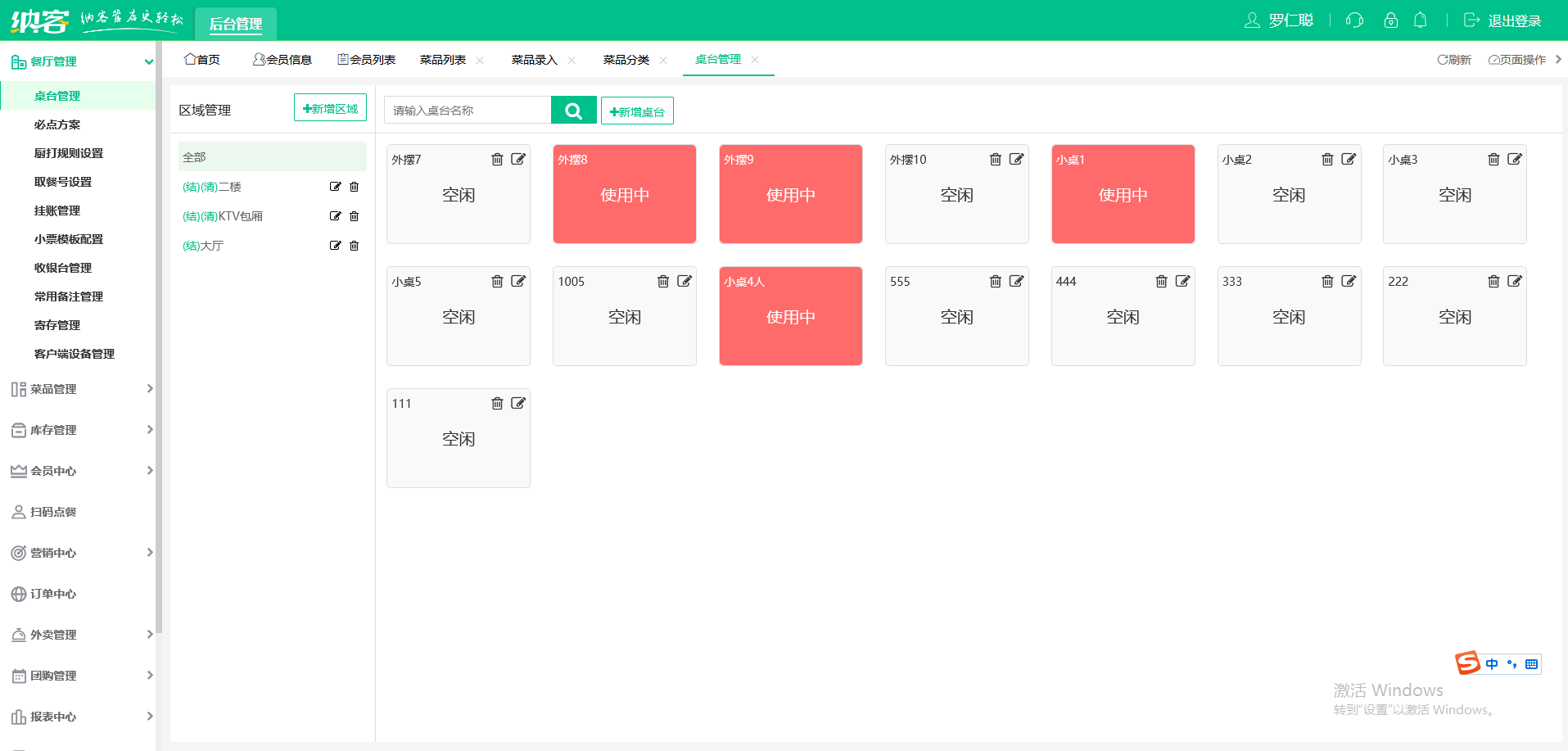Viewport: 1568px width, 751px height.
Task: Edit table 外摆10 using pencil icon
Action: pos(1016,159)
